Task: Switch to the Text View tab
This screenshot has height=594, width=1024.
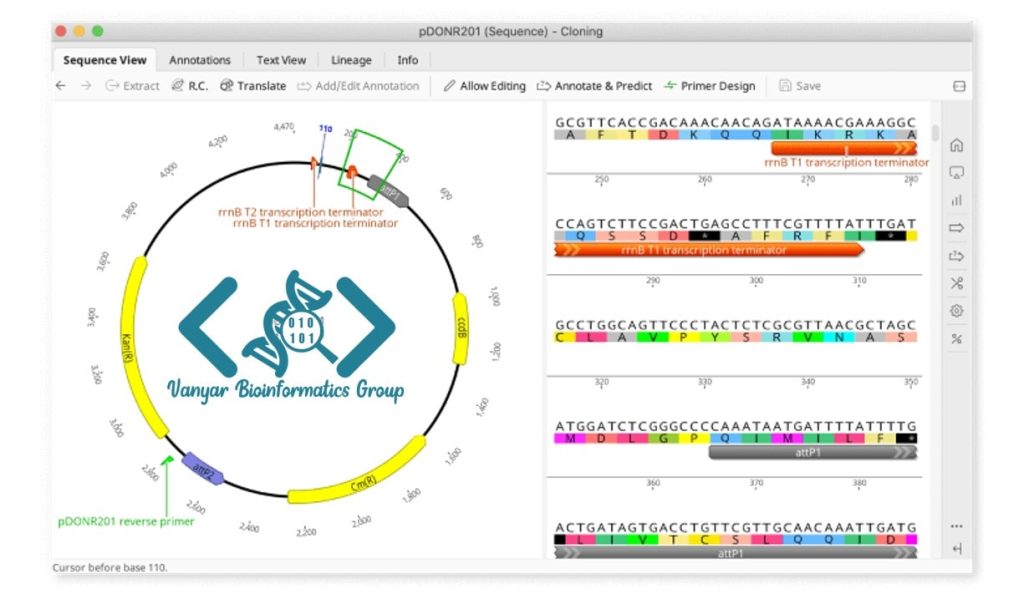Action: pos(281,60)
